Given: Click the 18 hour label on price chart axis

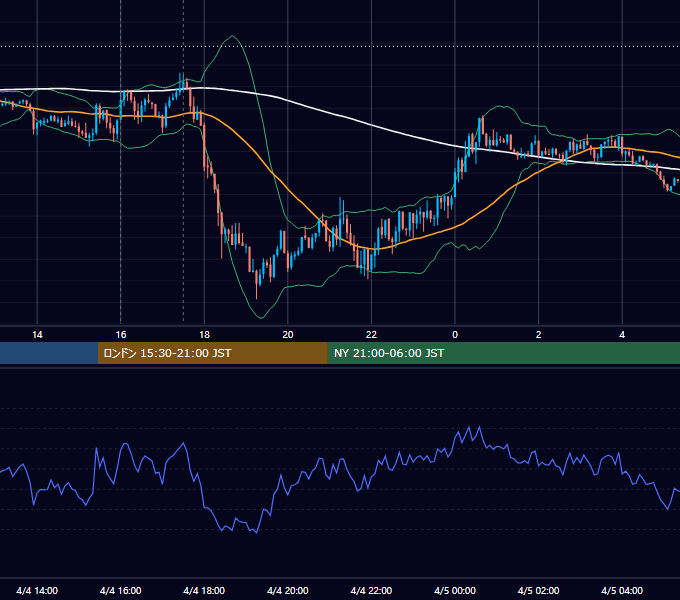Looking at the screenshot, I should [204, 335].
